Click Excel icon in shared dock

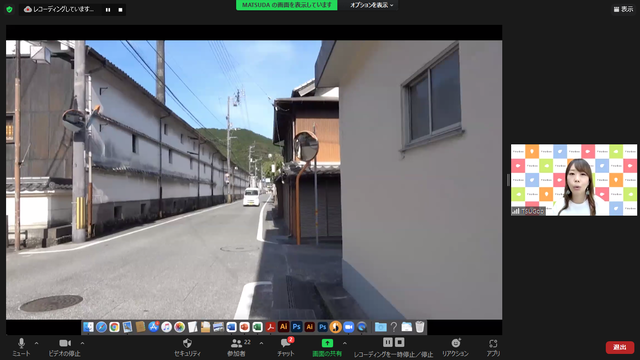click(257, 327)
